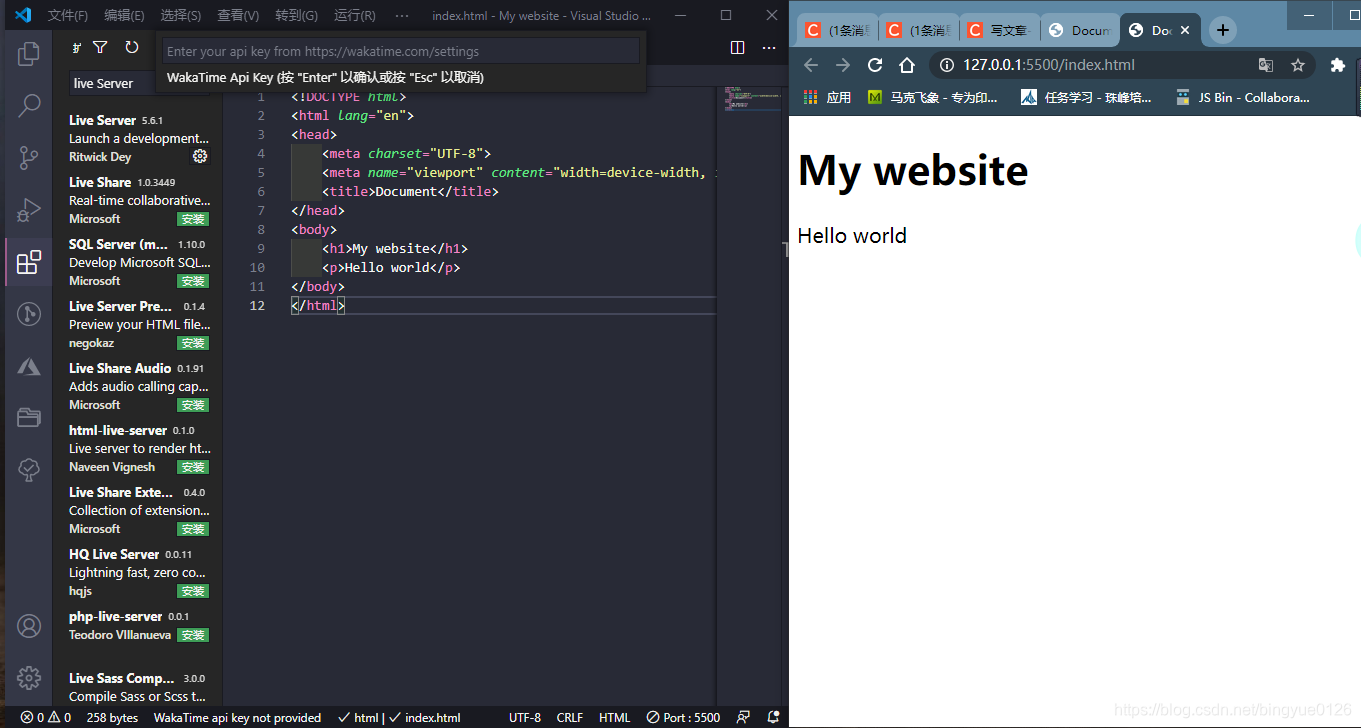
Task: Change line ending via CRLF status item
Action: [x=570, y=717]
